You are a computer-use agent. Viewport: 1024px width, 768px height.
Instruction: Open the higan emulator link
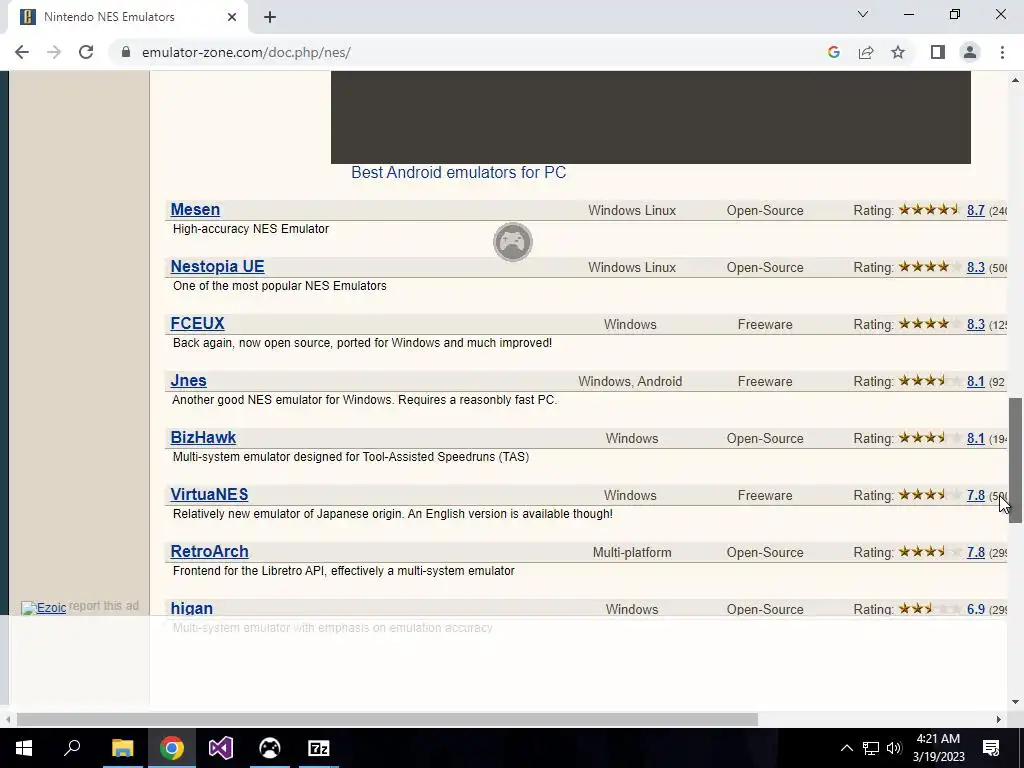pyautogui.click(x=191, y=608)
